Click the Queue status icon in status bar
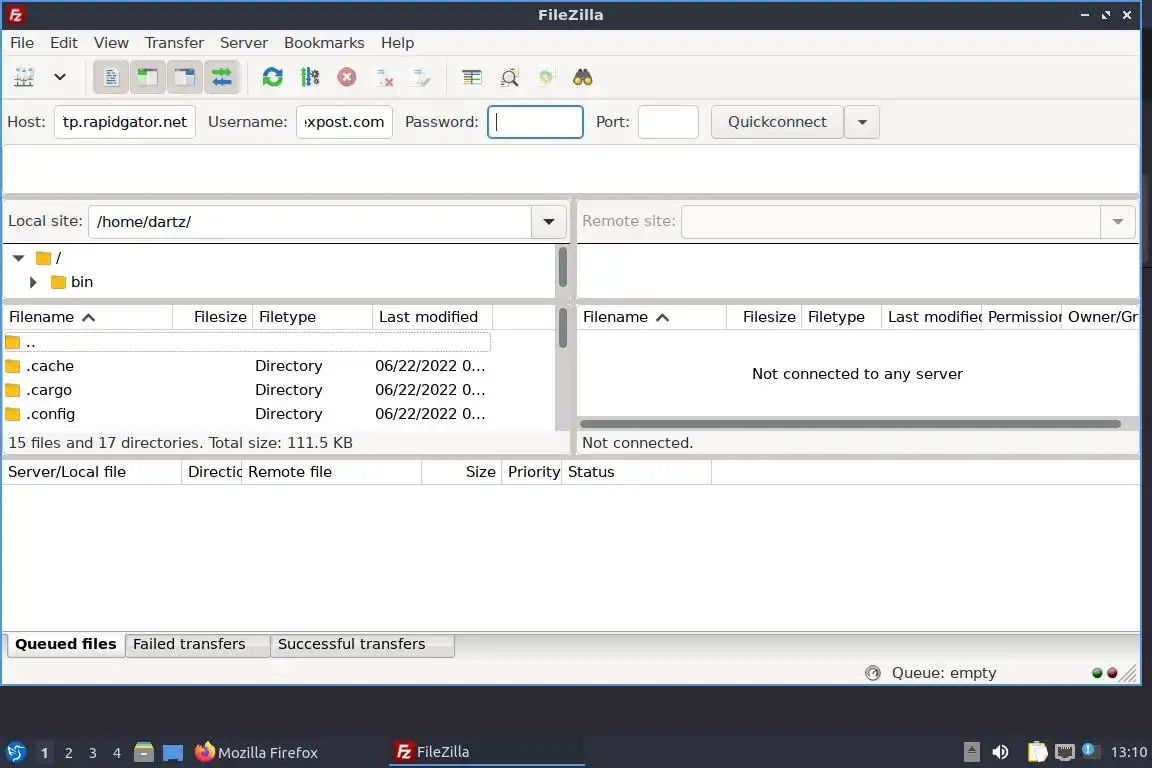The image size is (1152, 768). [x=873, y=673]
